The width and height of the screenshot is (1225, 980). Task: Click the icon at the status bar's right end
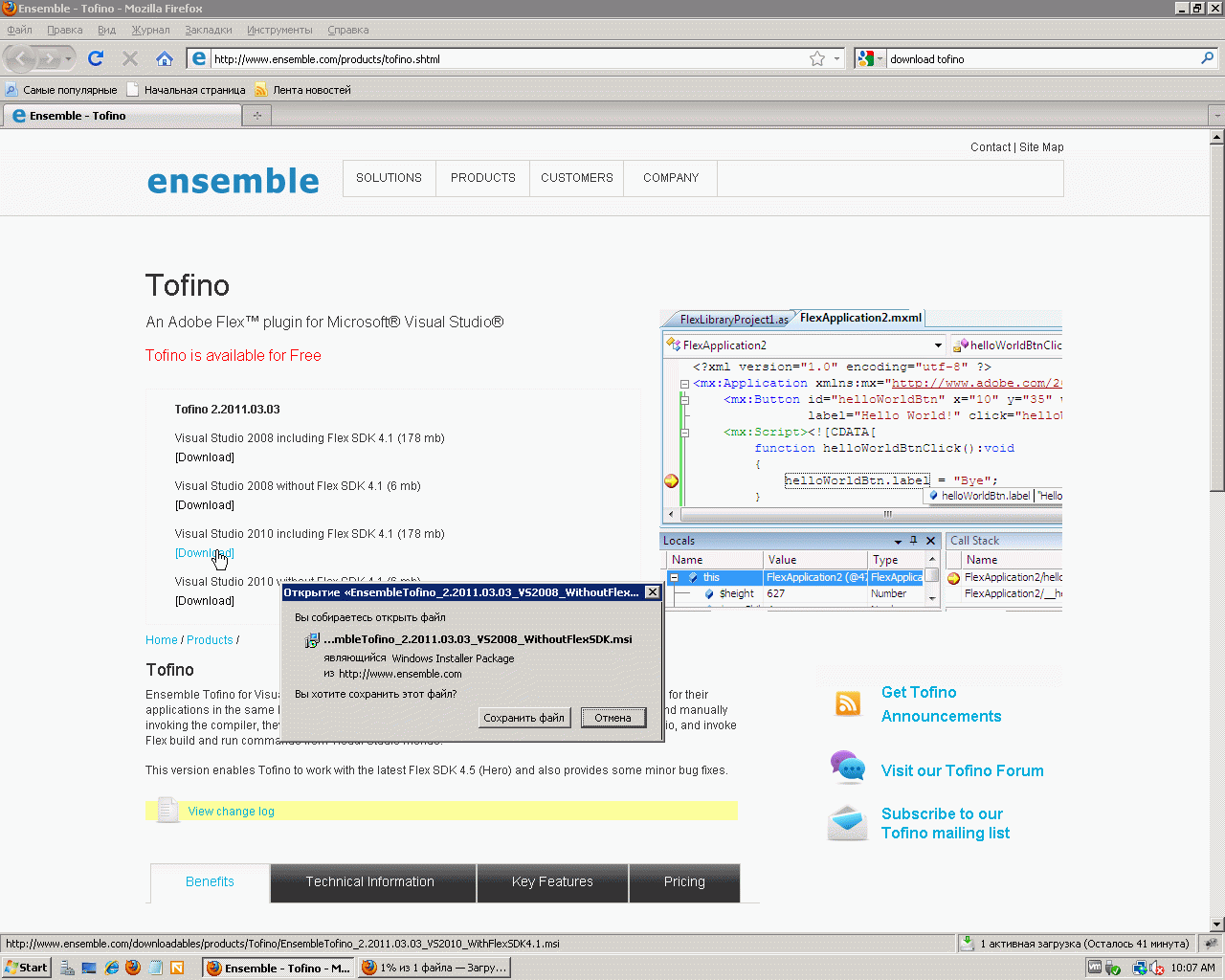click(1212, 943)
